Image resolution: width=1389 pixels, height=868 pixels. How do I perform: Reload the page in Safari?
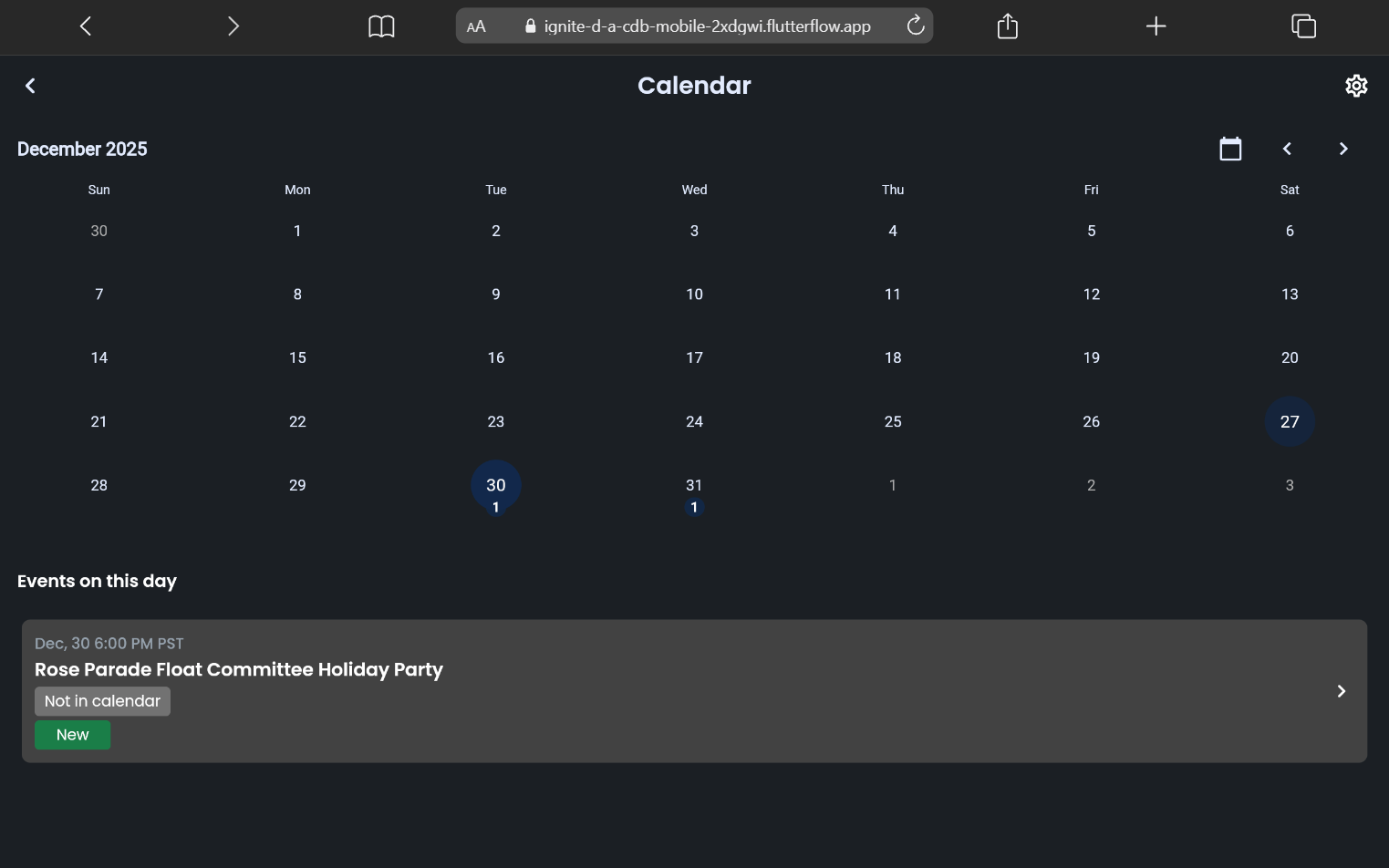coord(916,26)
